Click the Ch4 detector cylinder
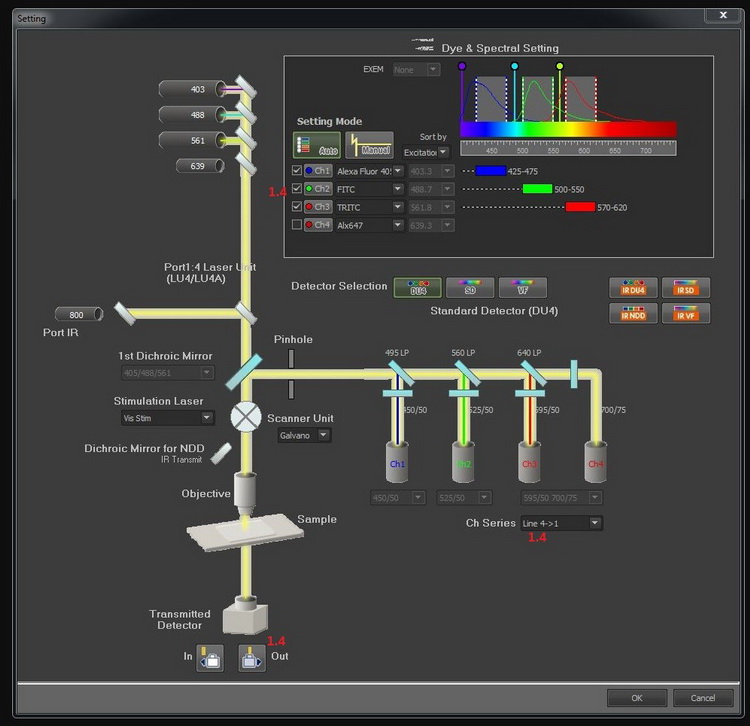750x726 pixels. 596,462
